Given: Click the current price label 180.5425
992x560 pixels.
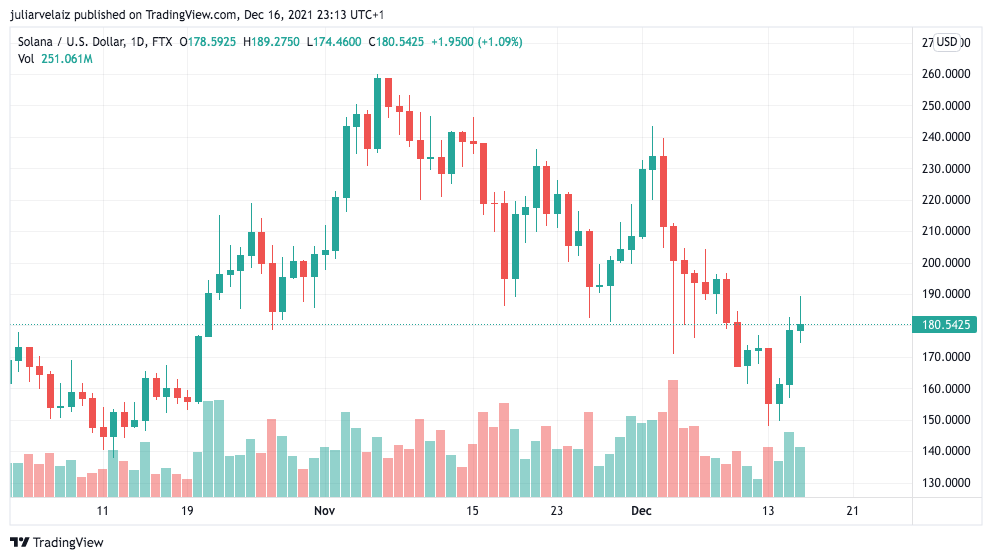Looking at the screenshot, I should pos(943,325).
